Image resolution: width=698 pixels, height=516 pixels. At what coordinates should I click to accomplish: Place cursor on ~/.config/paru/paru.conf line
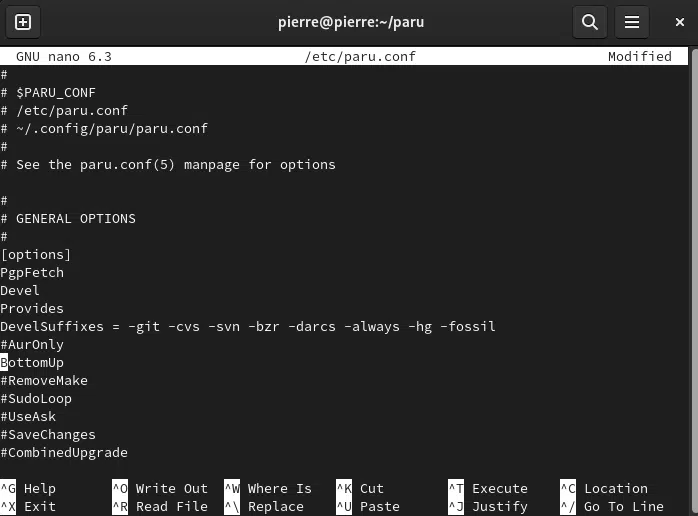(104, 129)
